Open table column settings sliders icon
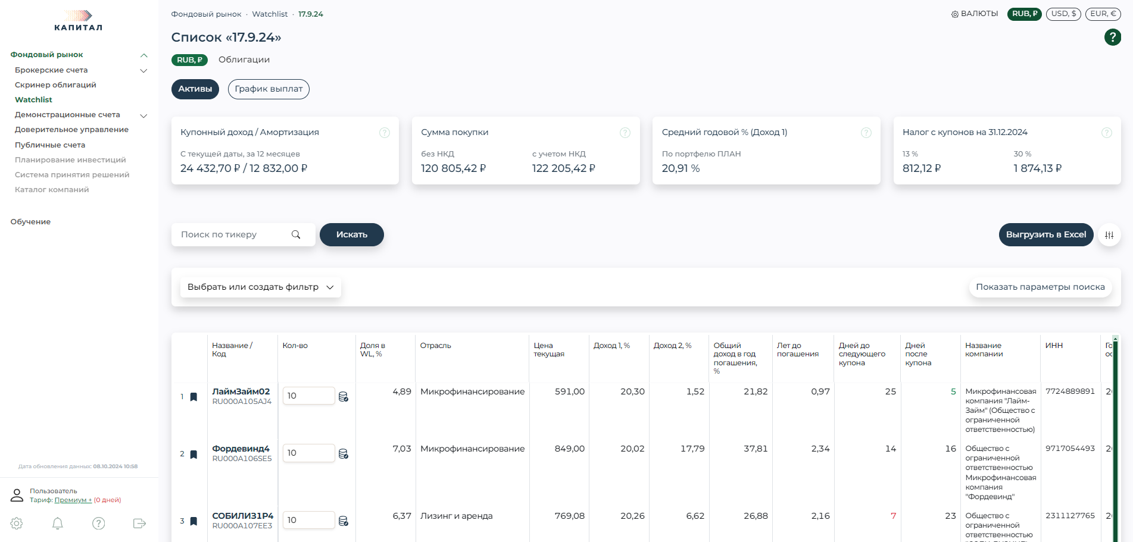 point(1109,235)
